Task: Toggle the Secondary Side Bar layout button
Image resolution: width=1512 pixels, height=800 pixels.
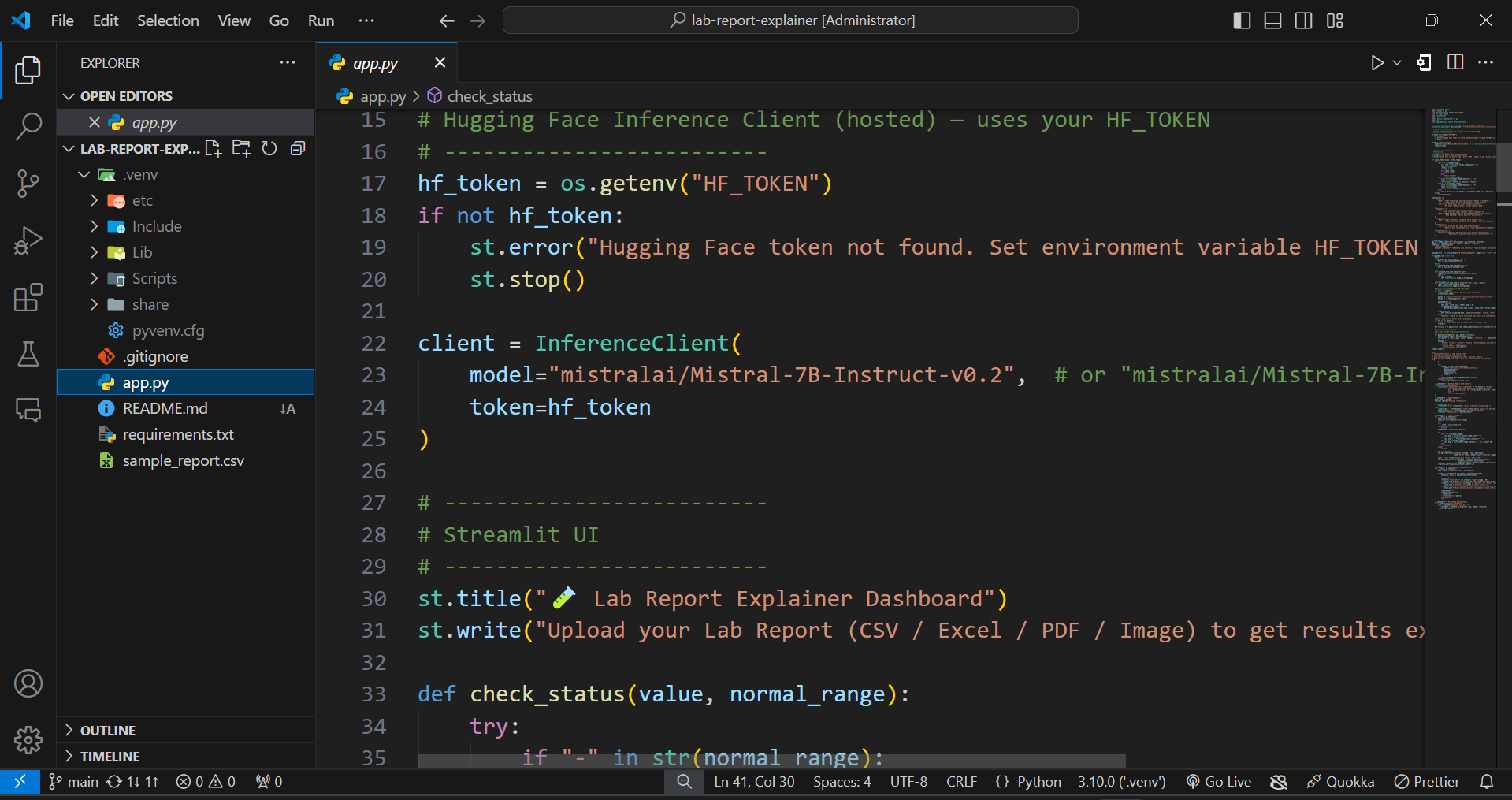Action: click(1304, 20)
